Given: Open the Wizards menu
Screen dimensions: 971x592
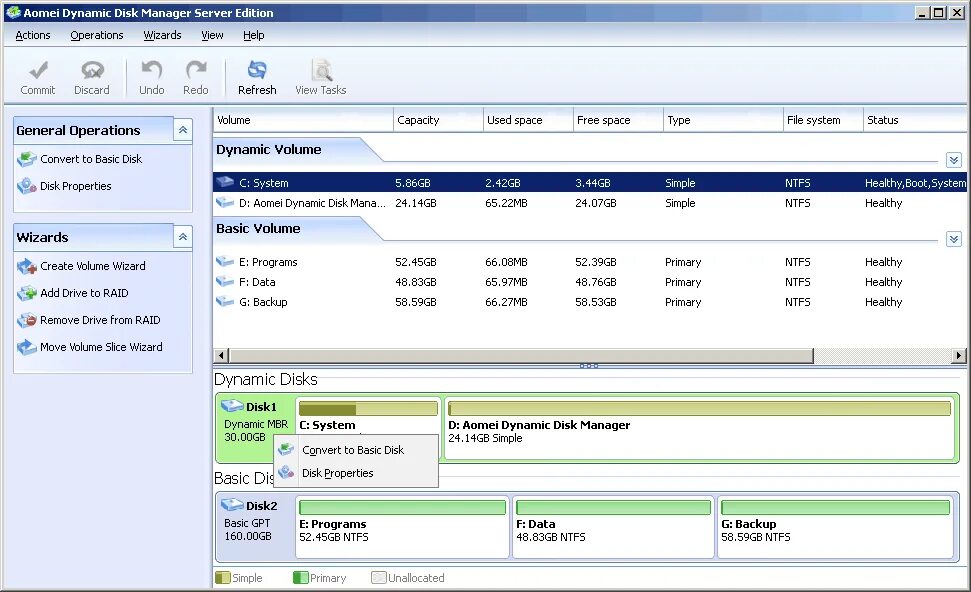Looking at the screenshot, I should coord(162,35).
